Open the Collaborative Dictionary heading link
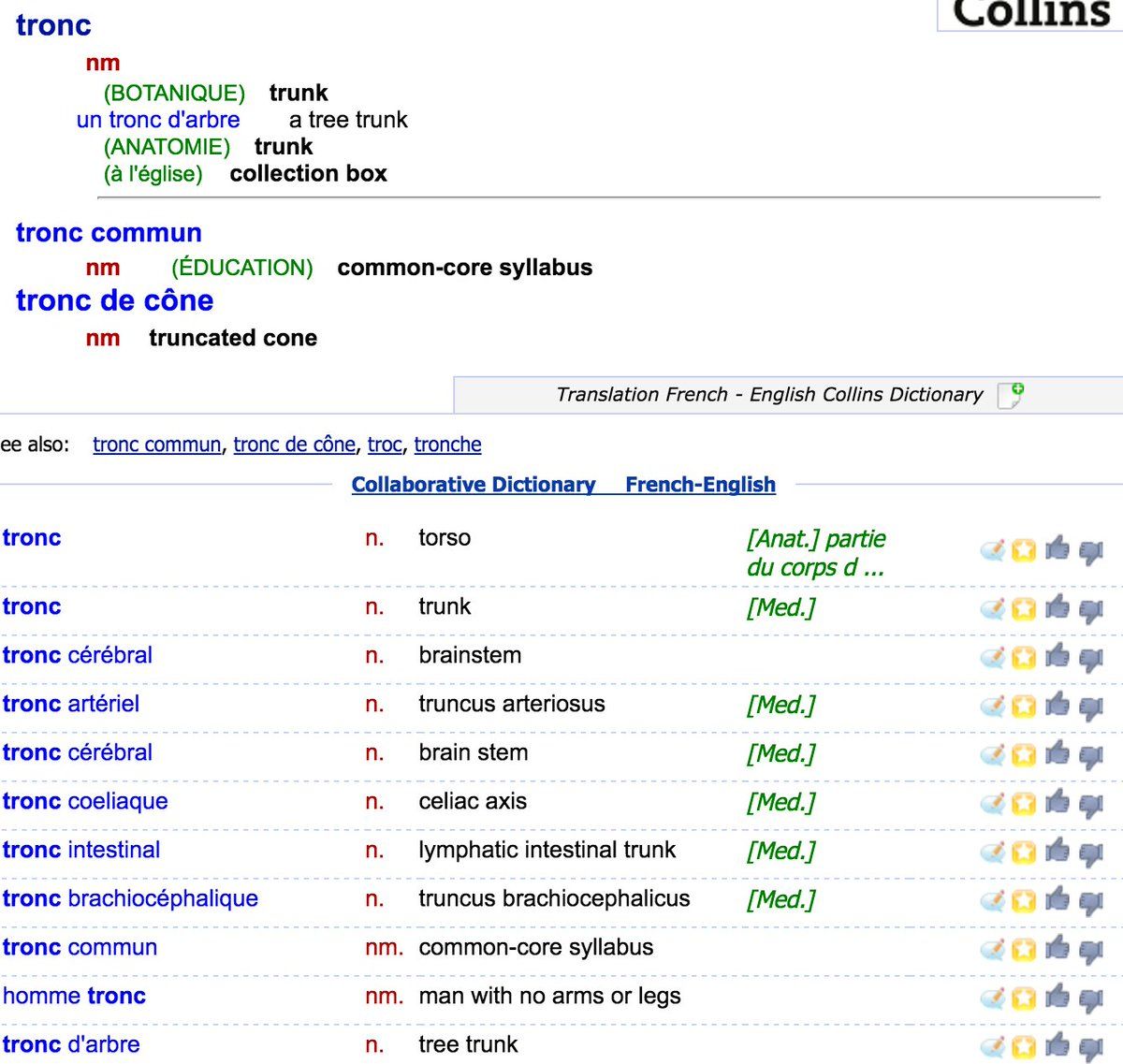 (x=473, y=485)
